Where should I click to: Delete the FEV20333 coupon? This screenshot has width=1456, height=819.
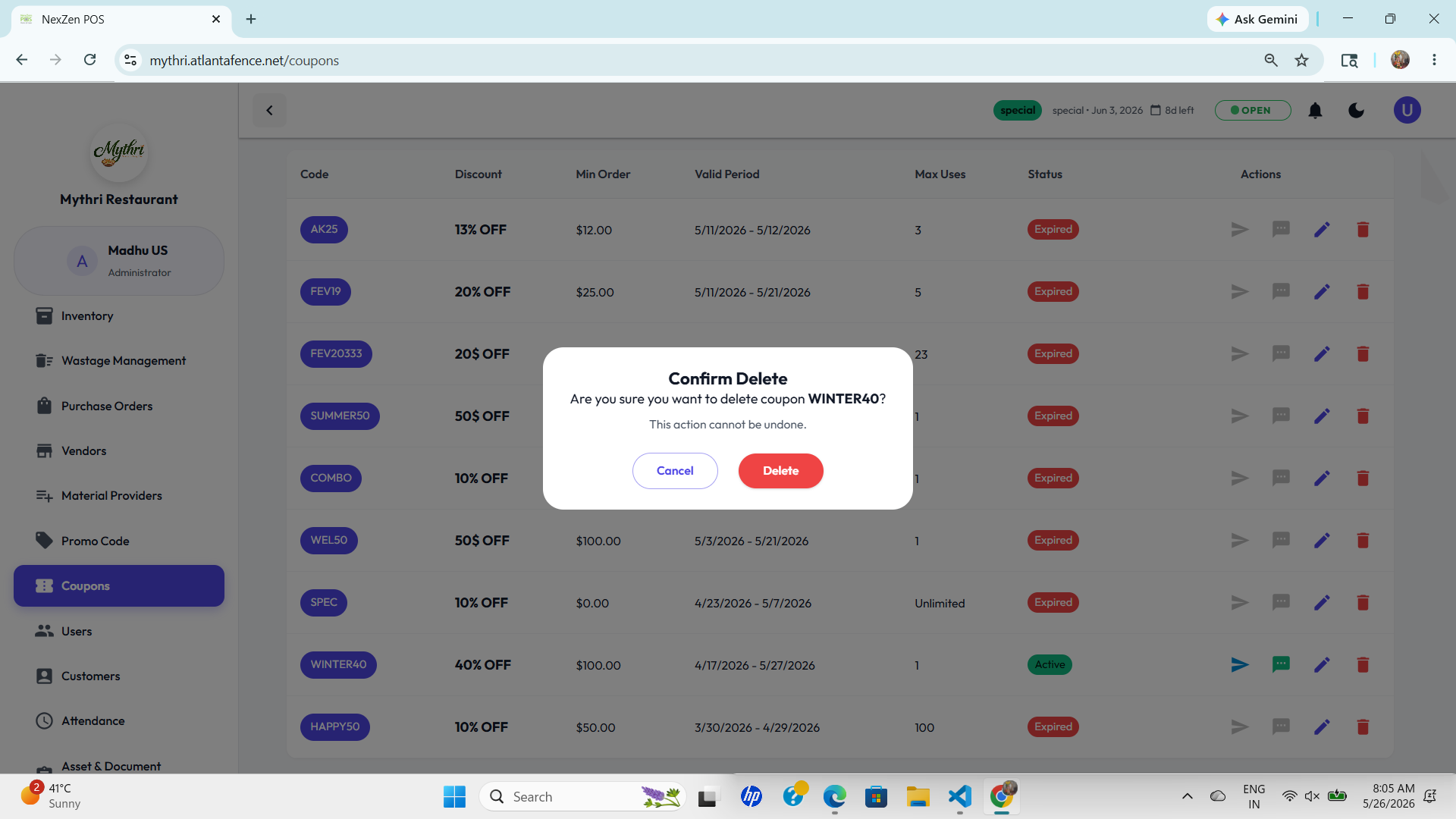(1363, 354)
